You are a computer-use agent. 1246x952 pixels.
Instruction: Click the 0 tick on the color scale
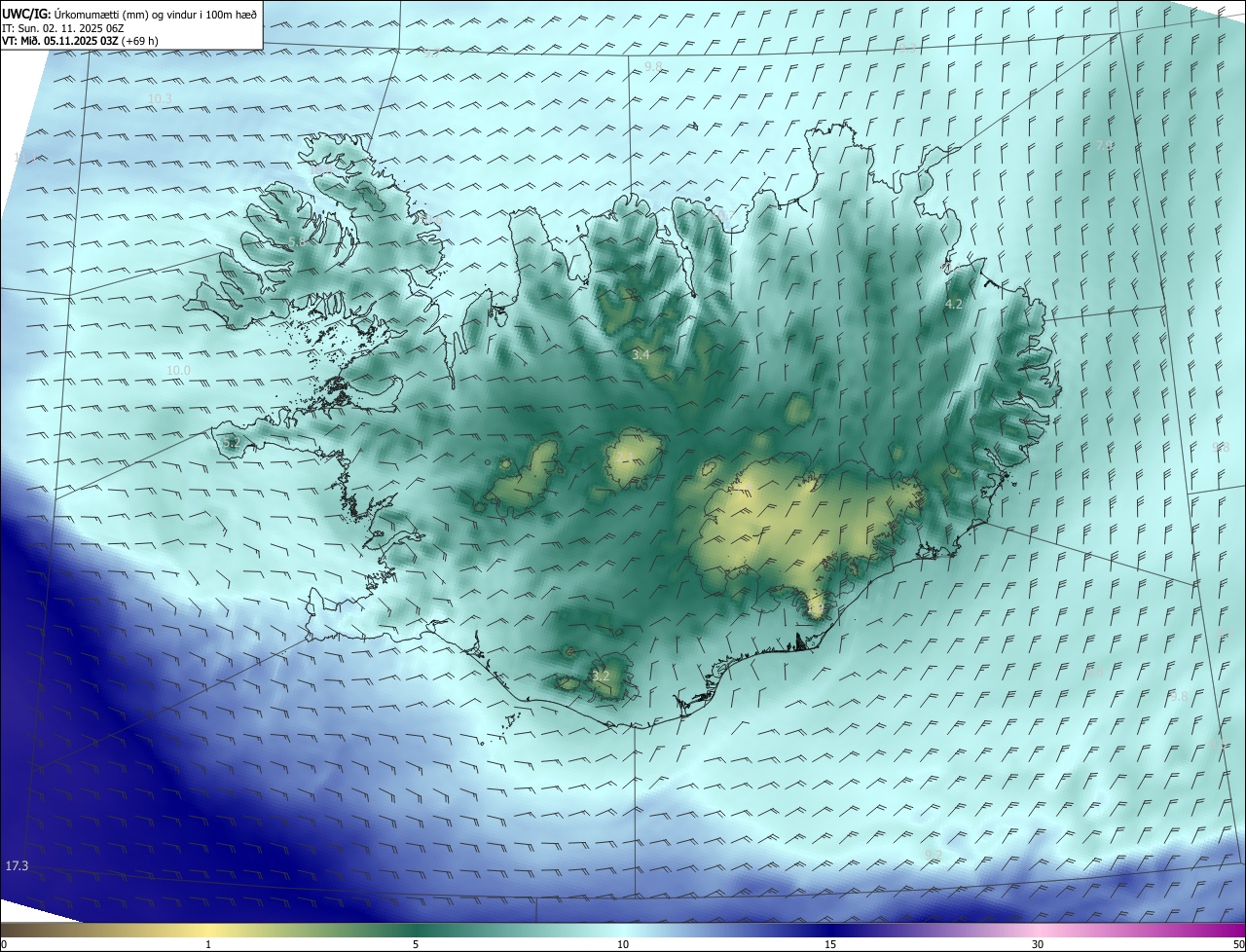coord(3,944)
